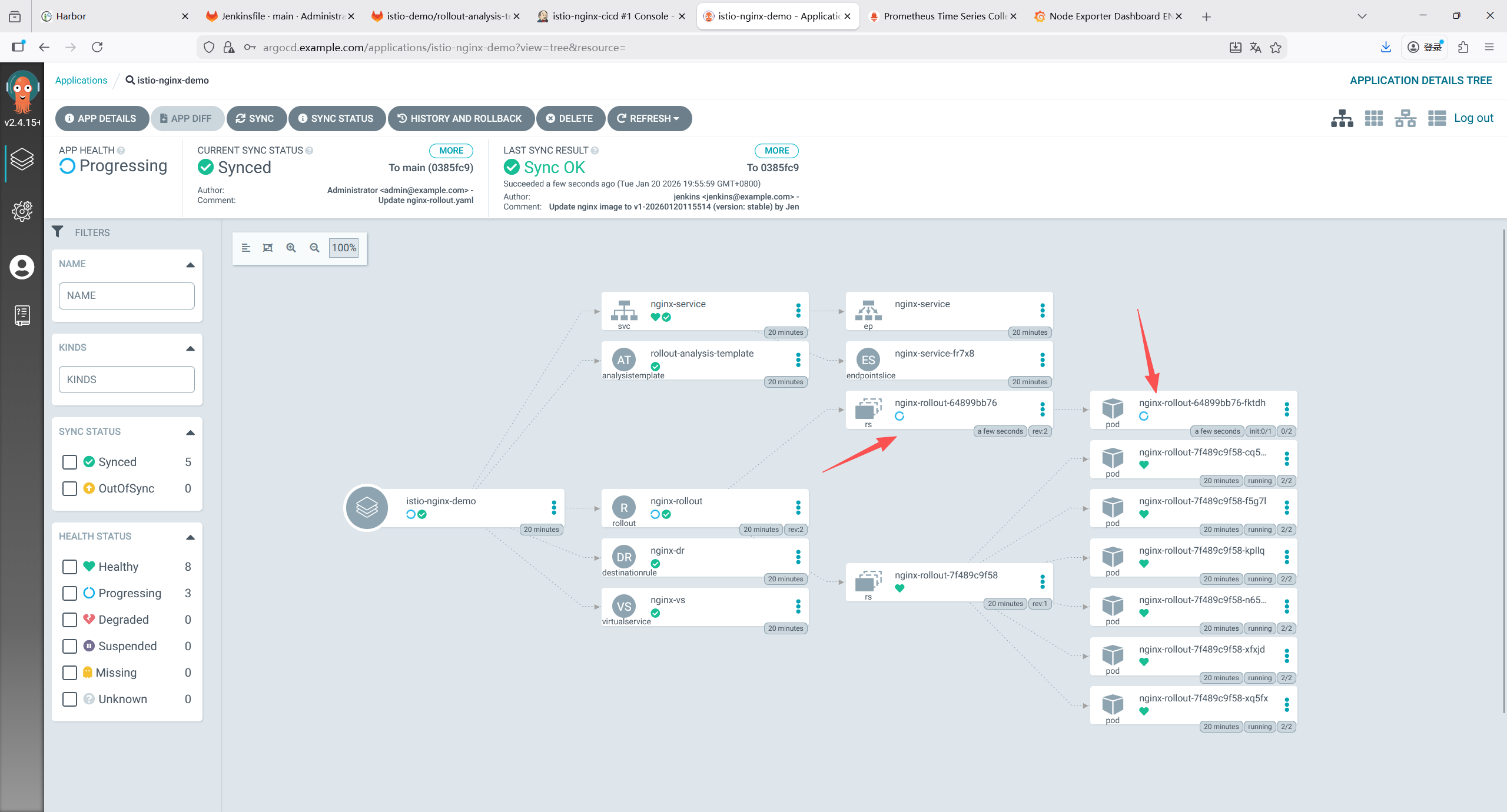This screenshot has width=1507, height=812.
Task: Enable the Progressing health status filter
Action: [69, 593]
